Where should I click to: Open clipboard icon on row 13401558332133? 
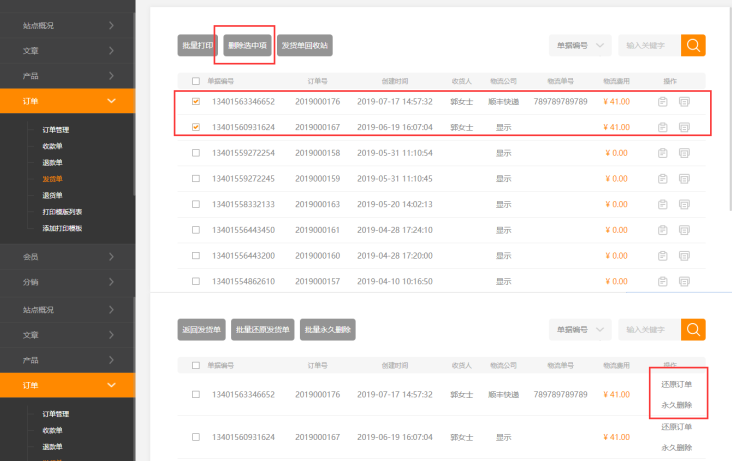coord(663,204)
